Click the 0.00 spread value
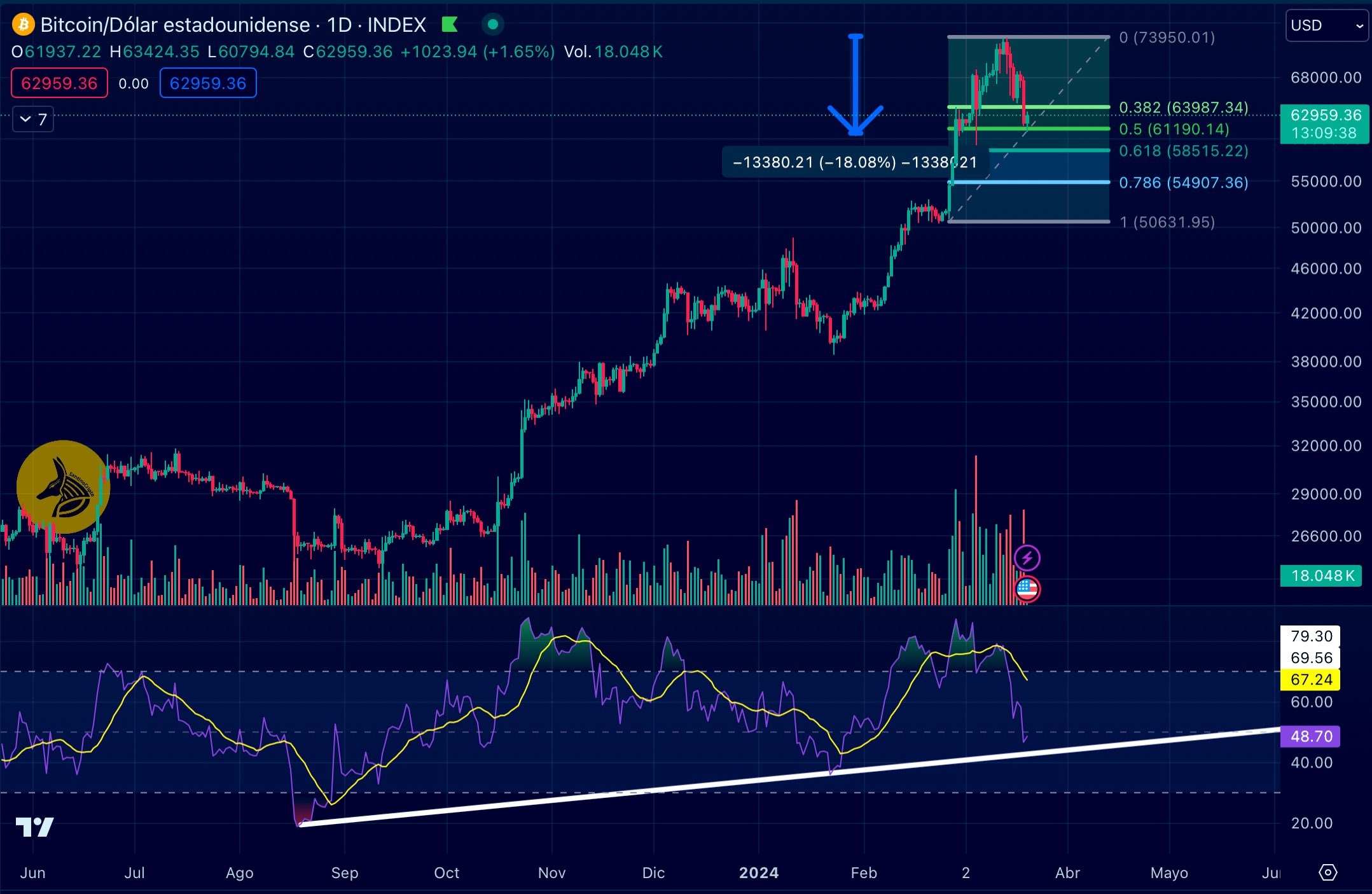The image size is (1372, 894). pyautogui.click(x=134, y=83)
